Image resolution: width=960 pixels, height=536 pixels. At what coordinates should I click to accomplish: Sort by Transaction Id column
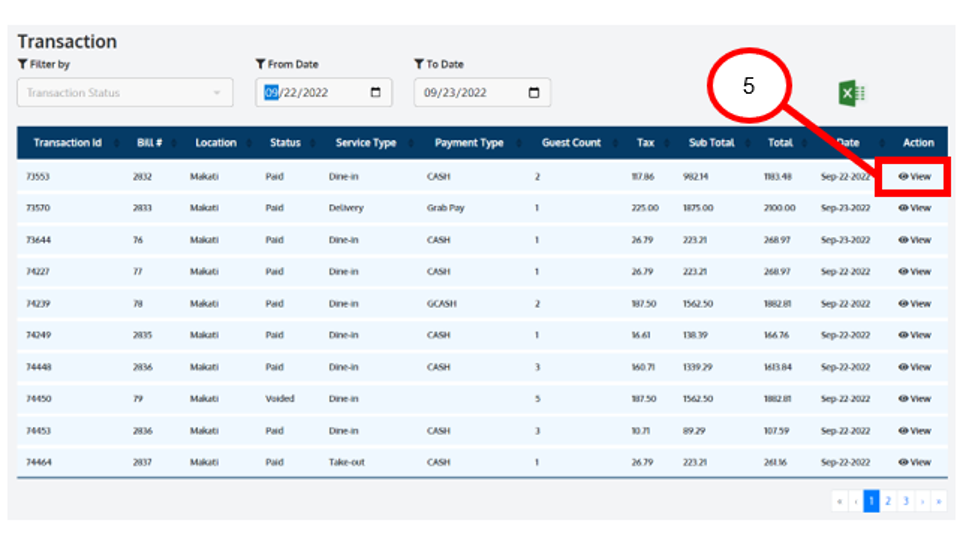pyautogui.click(x=67, y=143)
